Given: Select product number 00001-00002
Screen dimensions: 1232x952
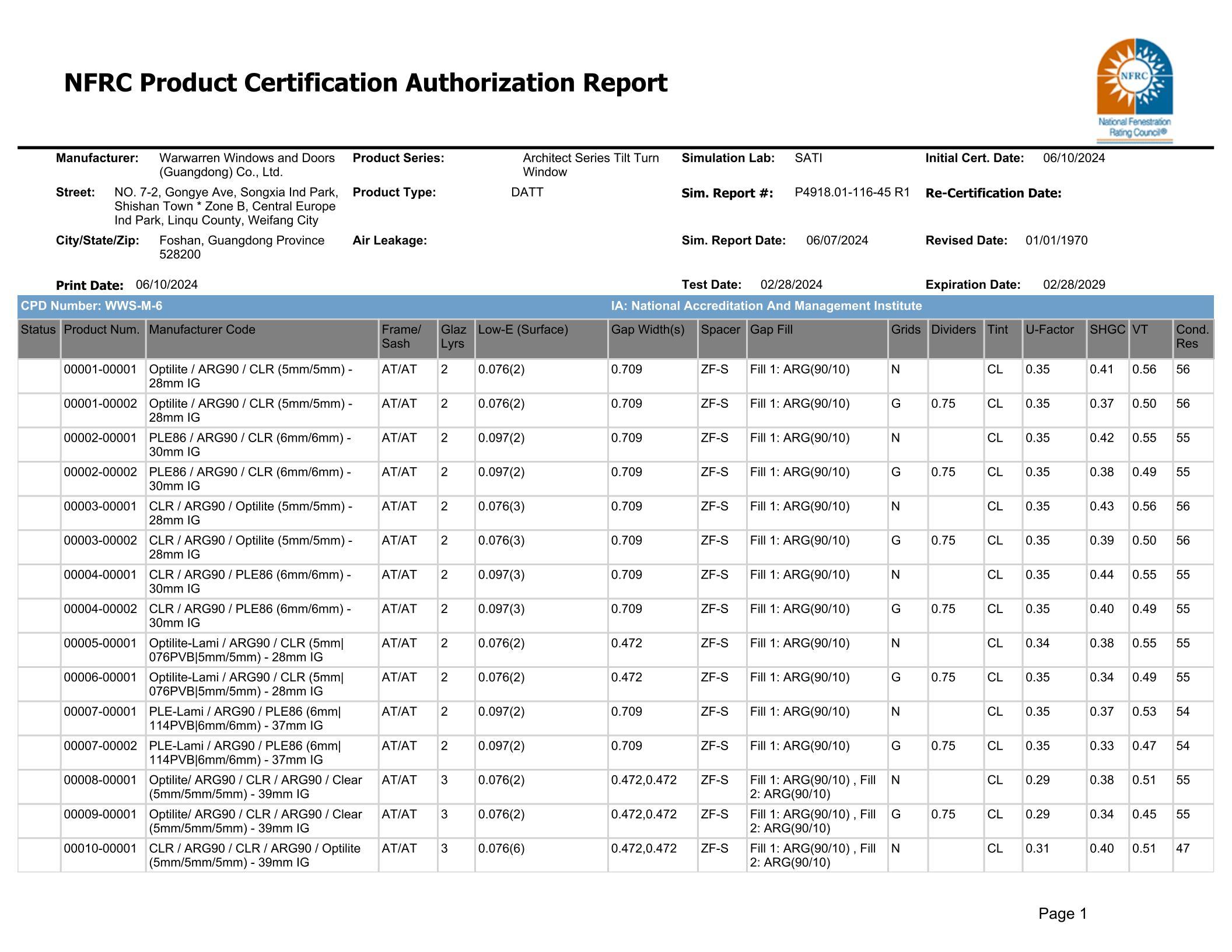Looking at the screenshot, I should click(100, 404).
